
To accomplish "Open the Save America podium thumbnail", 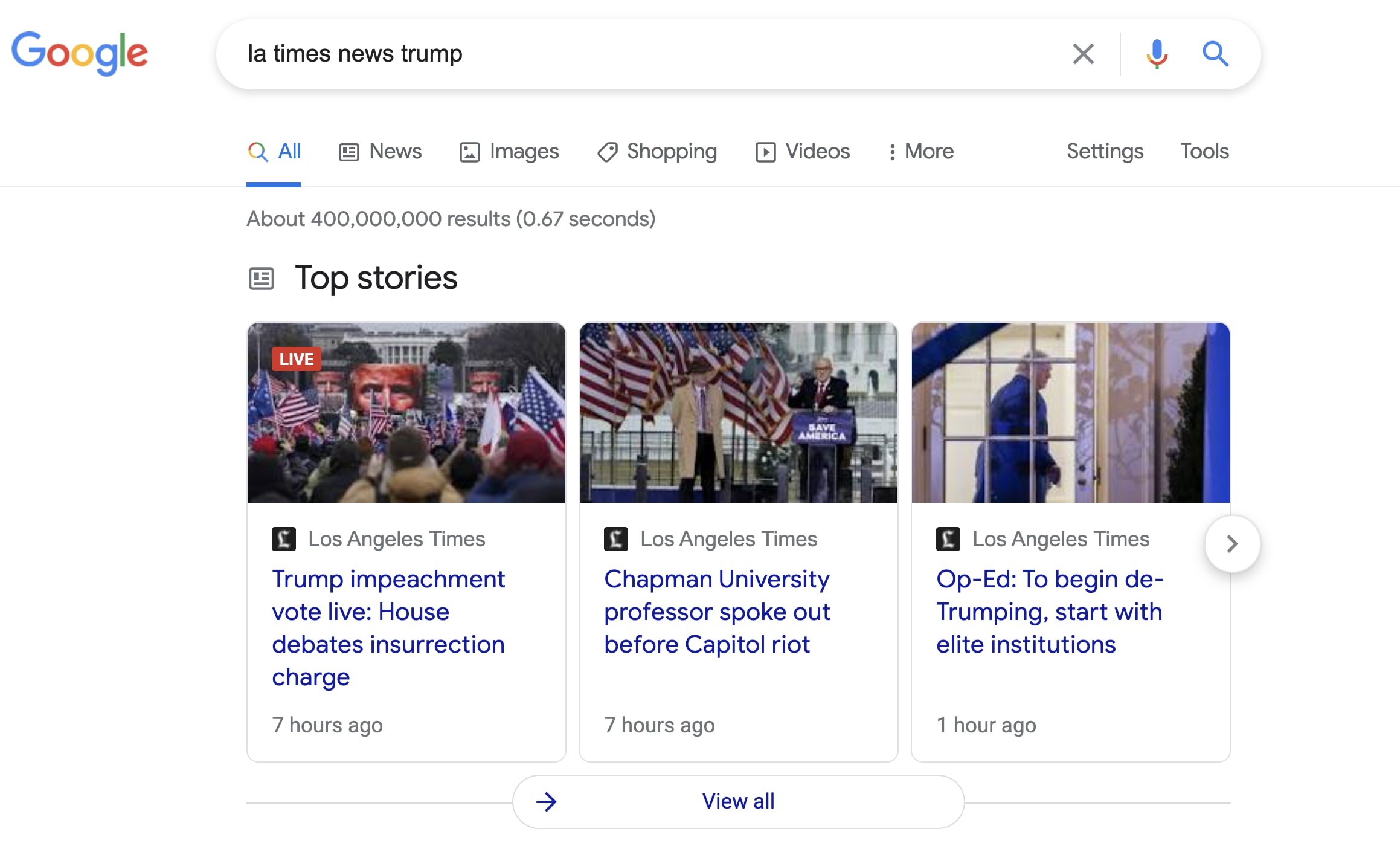I will point(739,413).
